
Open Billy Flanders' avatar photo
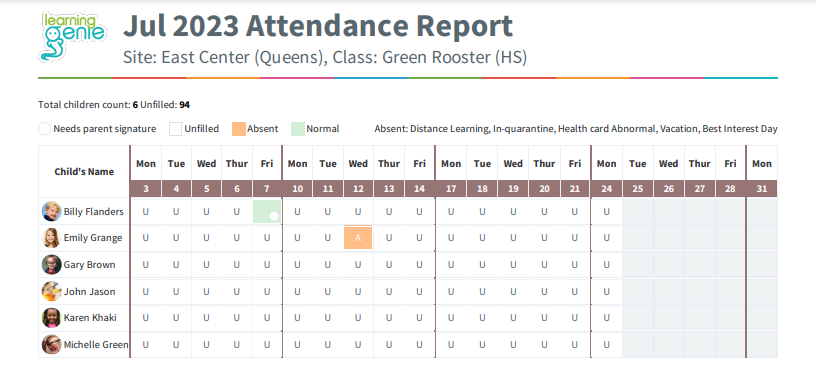pos(52,212)
